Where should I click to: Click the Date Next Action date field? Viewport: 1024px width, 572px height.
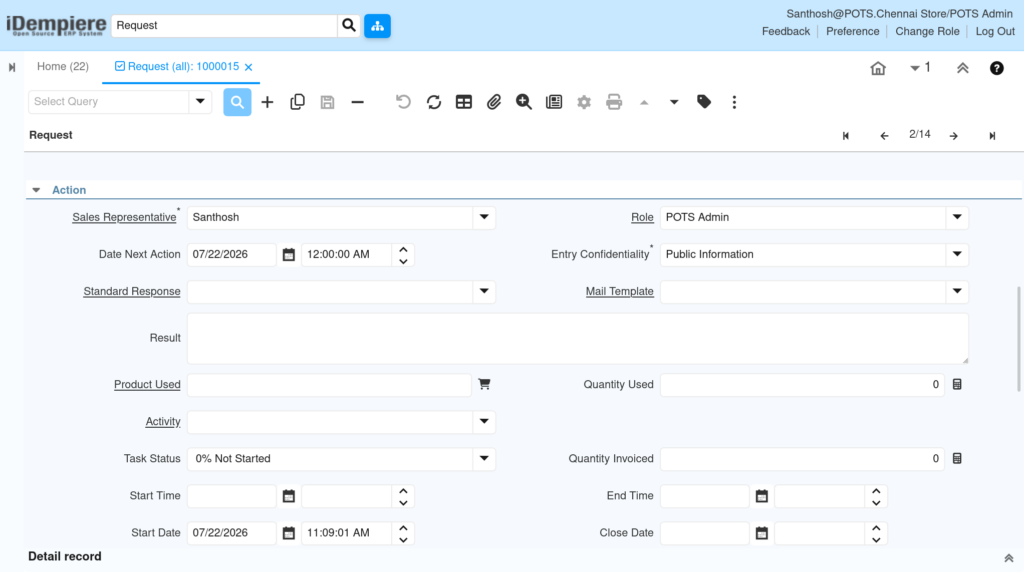pyautogui.click(x=232, y=255)
